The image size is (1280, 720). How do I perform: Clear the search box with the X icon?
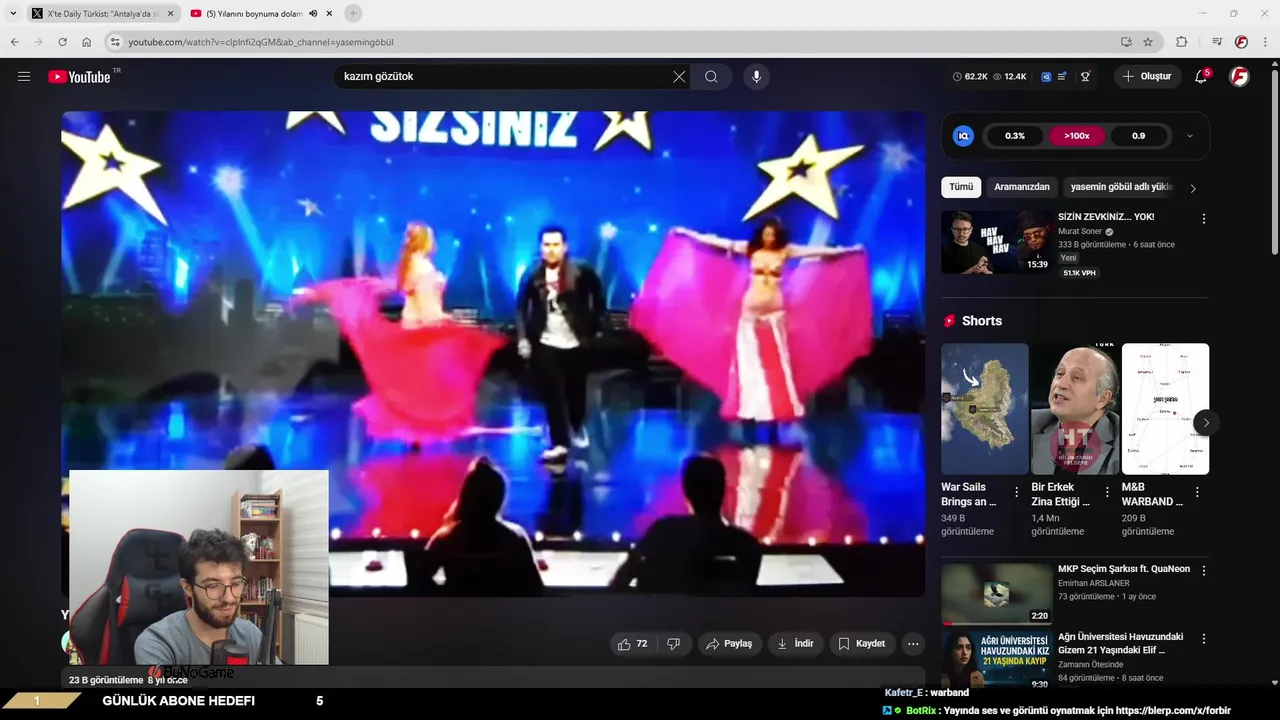tap(679, 76)
